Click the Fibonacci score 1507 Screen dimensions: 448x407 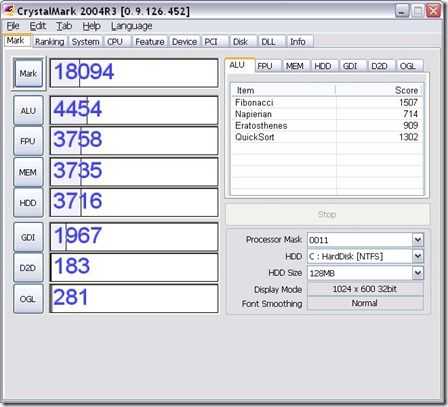click(408, 102)
